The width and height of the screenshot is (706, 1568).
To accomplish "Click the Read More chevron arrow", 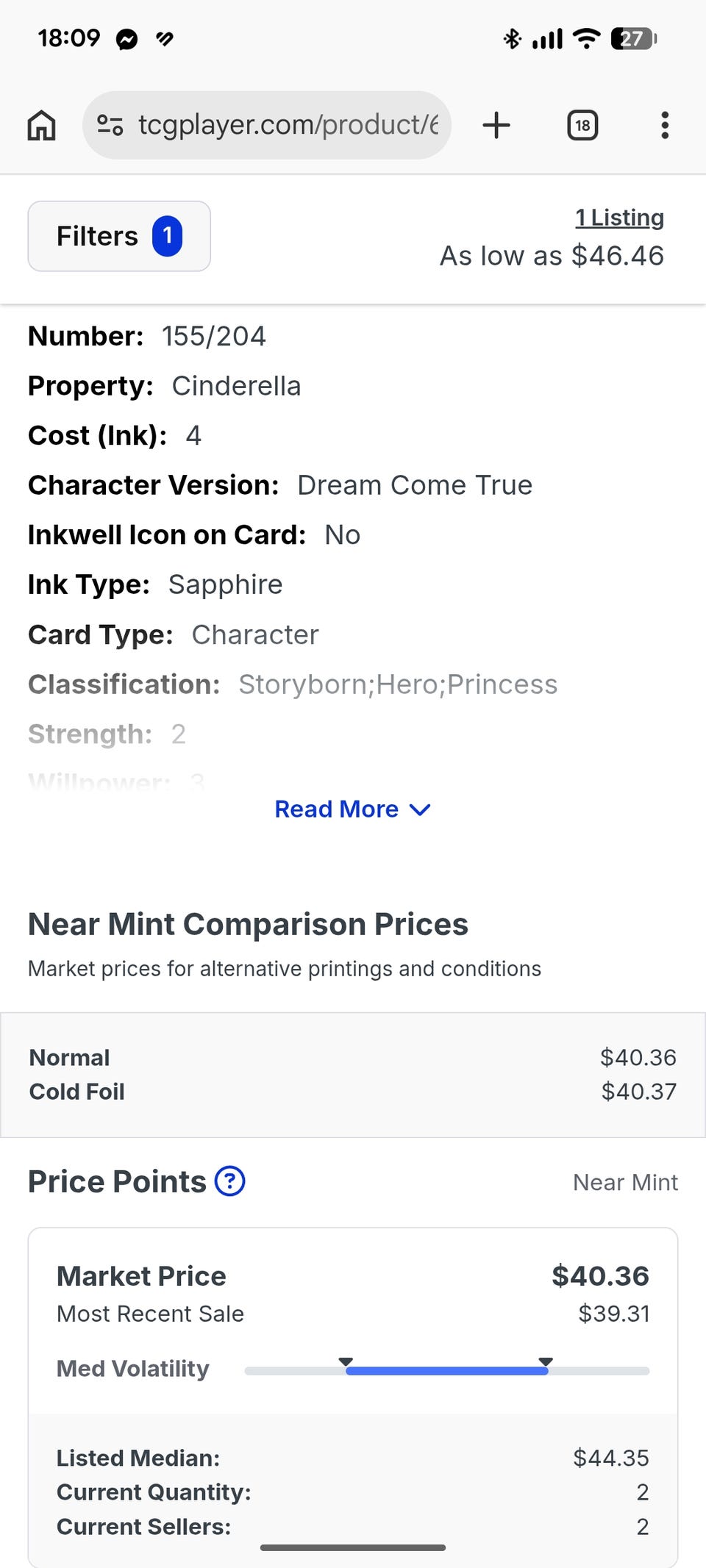I will tap(420, 810).
